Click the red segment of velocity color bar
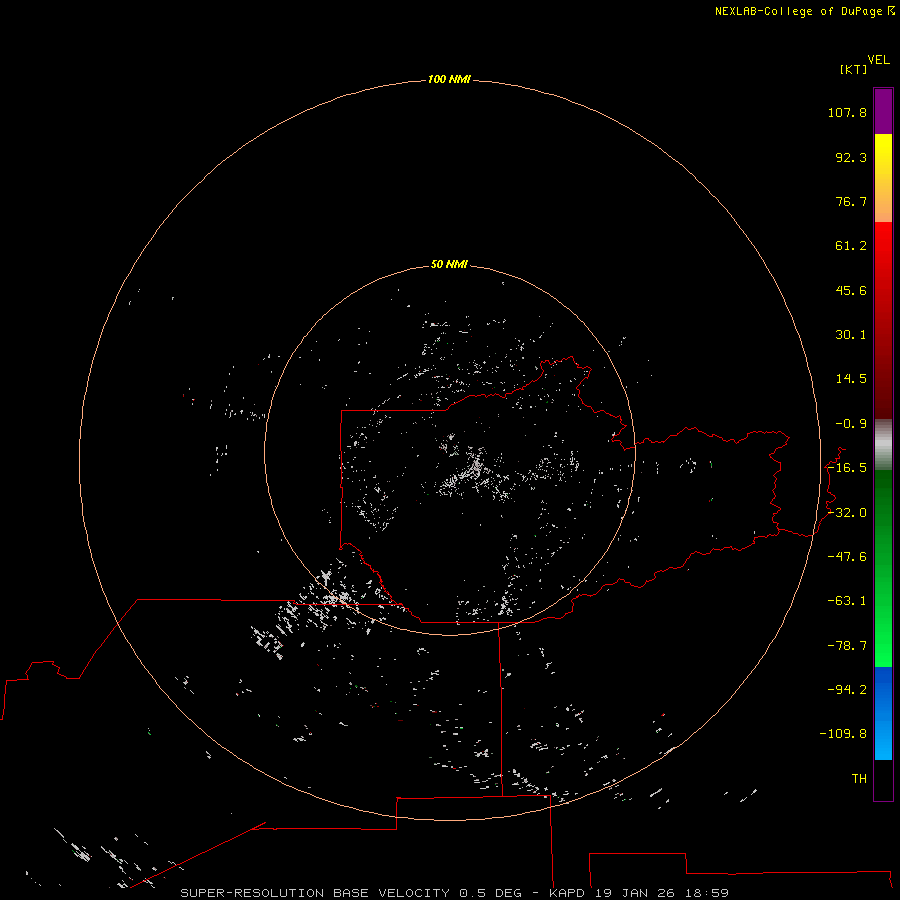The image size is (900, 900). [883, 320]
